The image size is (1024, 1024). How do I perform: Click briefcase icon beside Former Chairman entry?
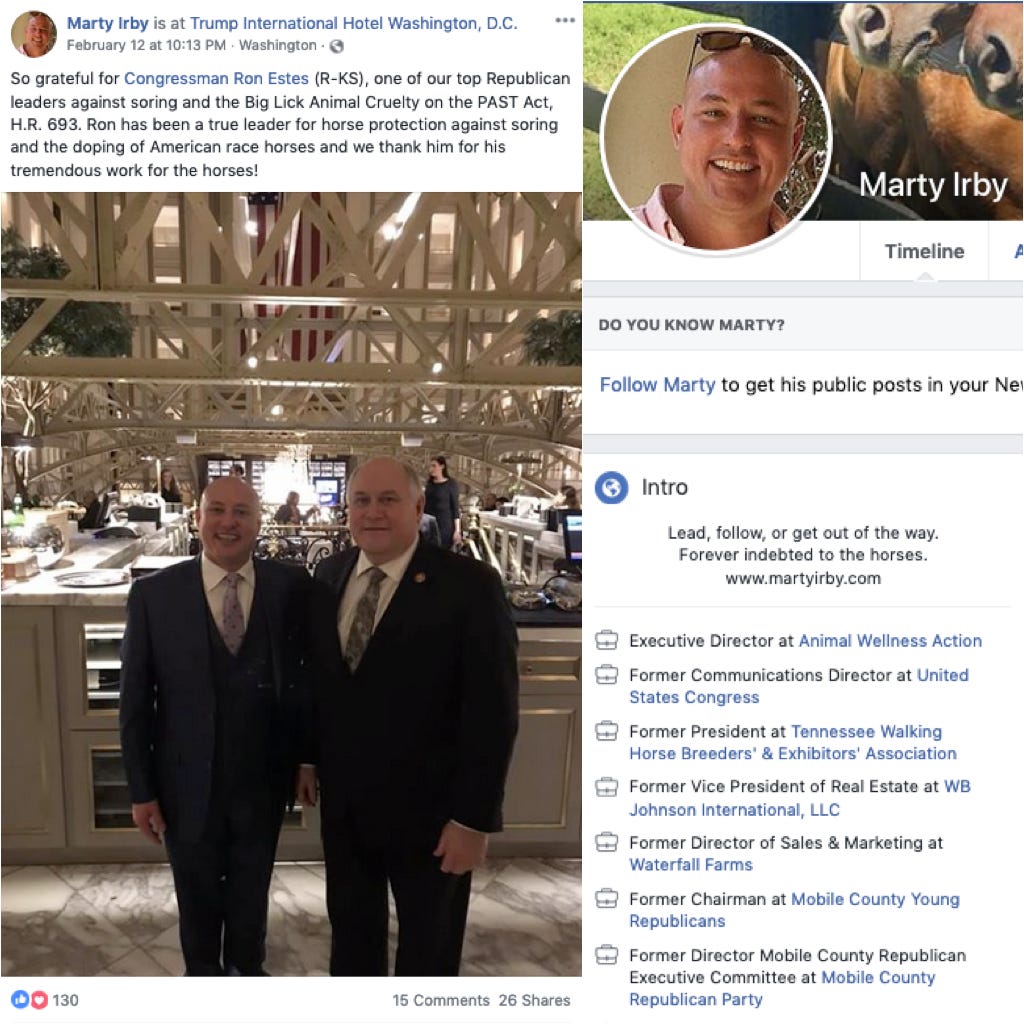(607, 899)
